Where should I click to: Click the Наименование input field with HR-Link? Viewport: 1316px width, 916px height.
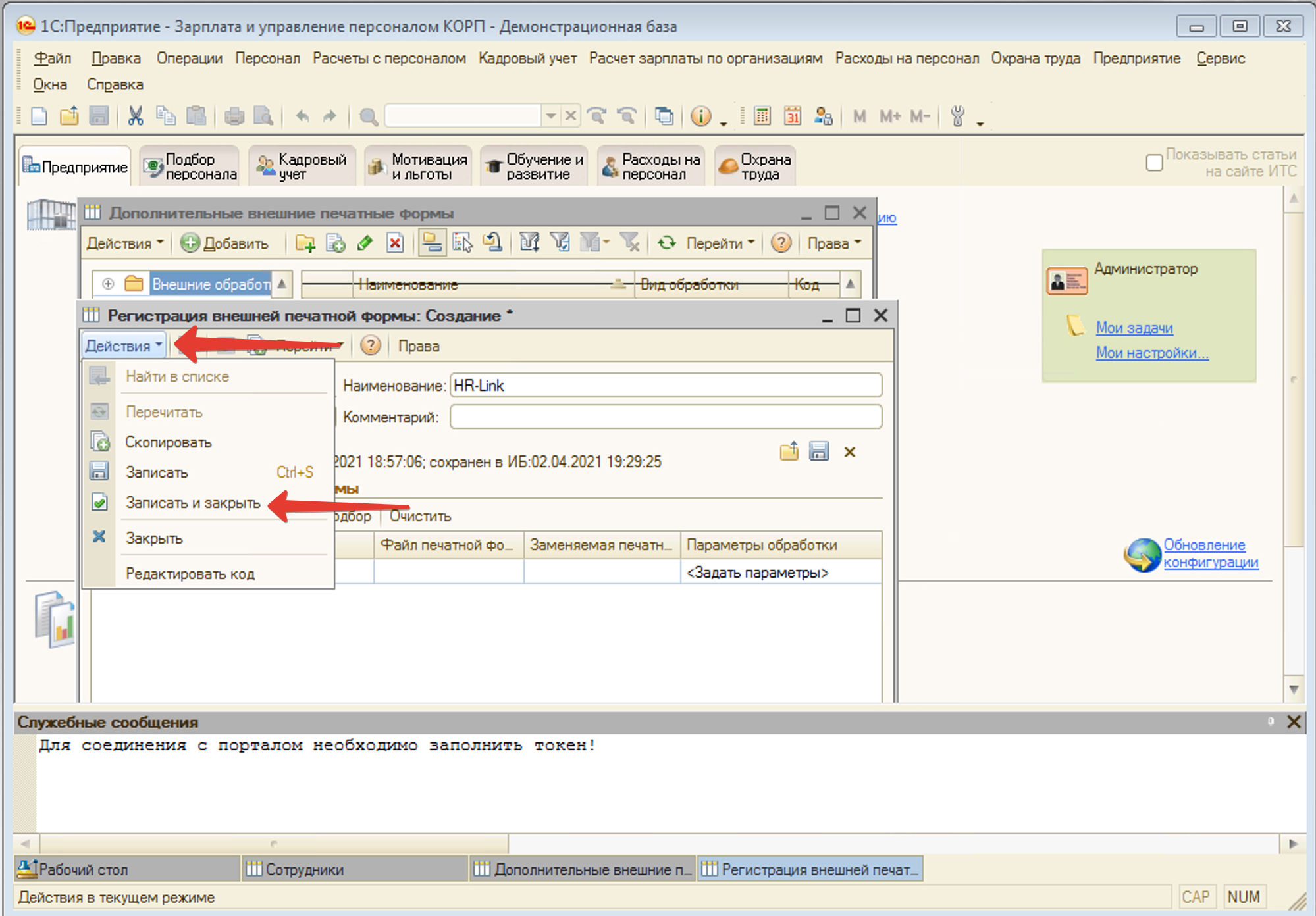666,385
